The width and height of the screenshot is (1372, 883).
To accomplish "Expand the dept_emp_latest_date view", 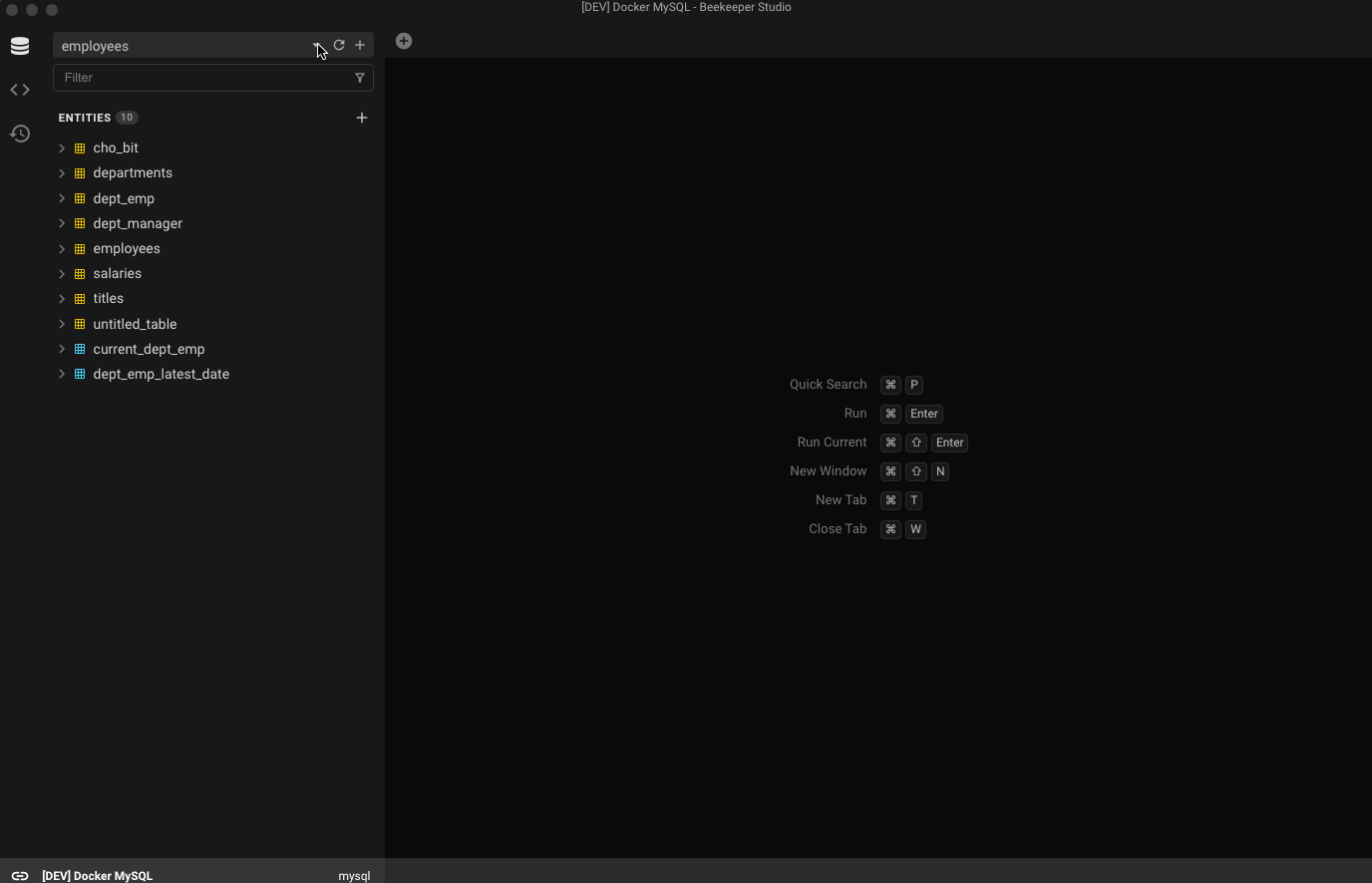I will pos(62,374).
